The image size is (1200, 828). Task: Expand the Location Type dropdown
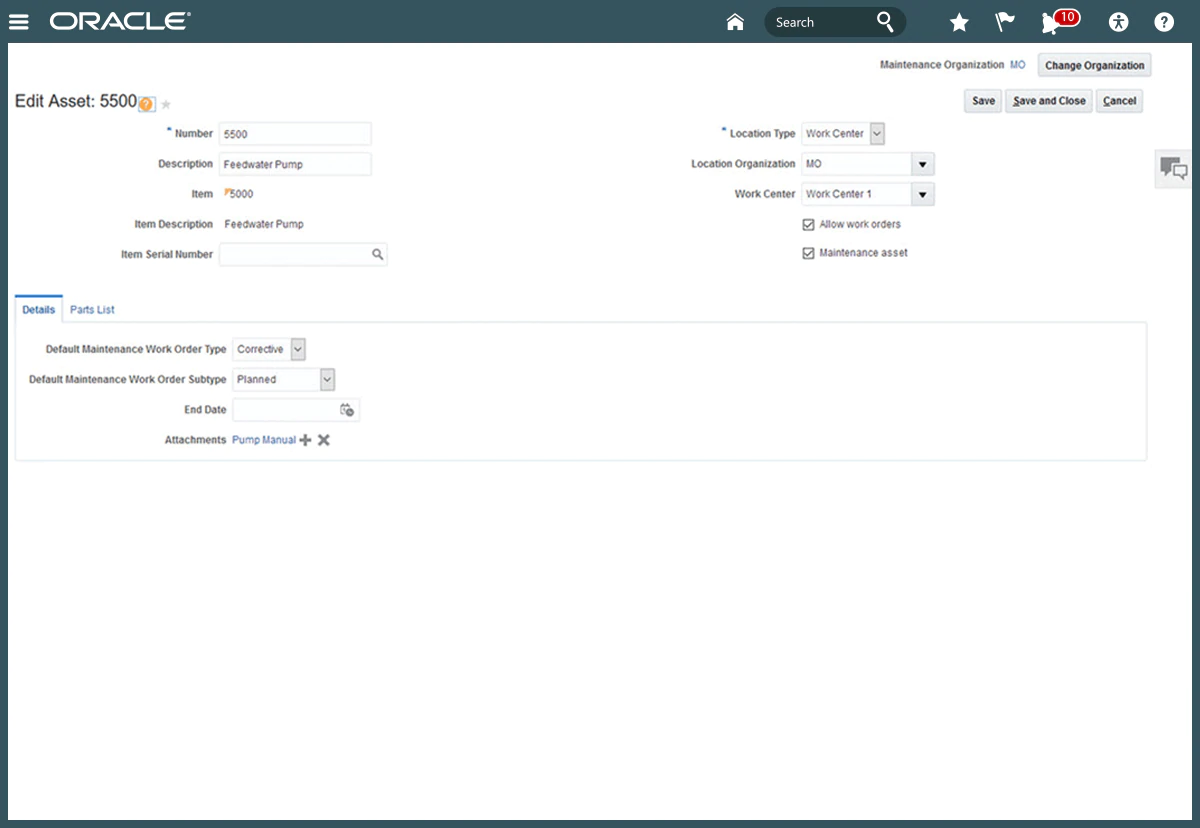point(877,134)
